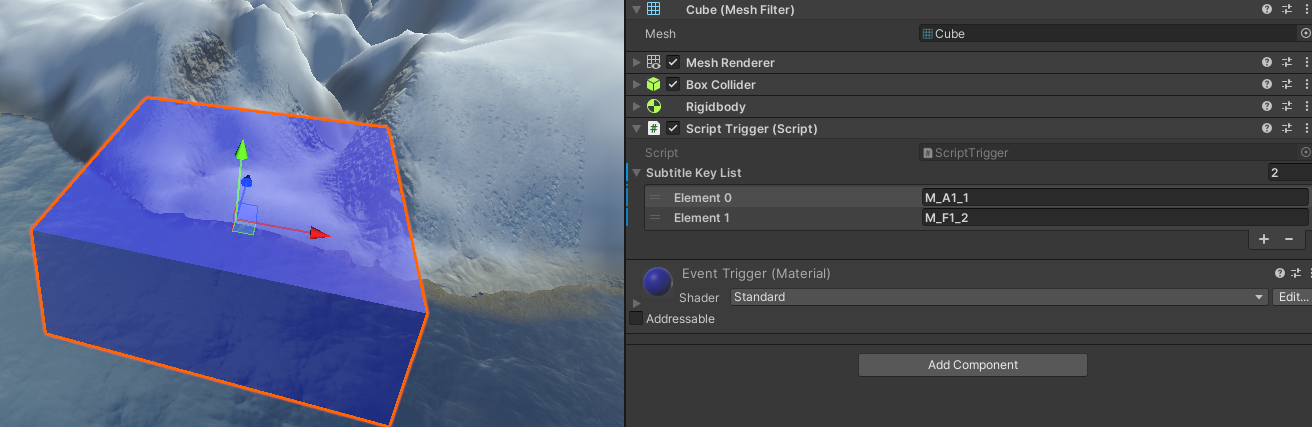The image size is (1312, 427).
Task: Click the green Box Collider component icon
Action: 653,84
